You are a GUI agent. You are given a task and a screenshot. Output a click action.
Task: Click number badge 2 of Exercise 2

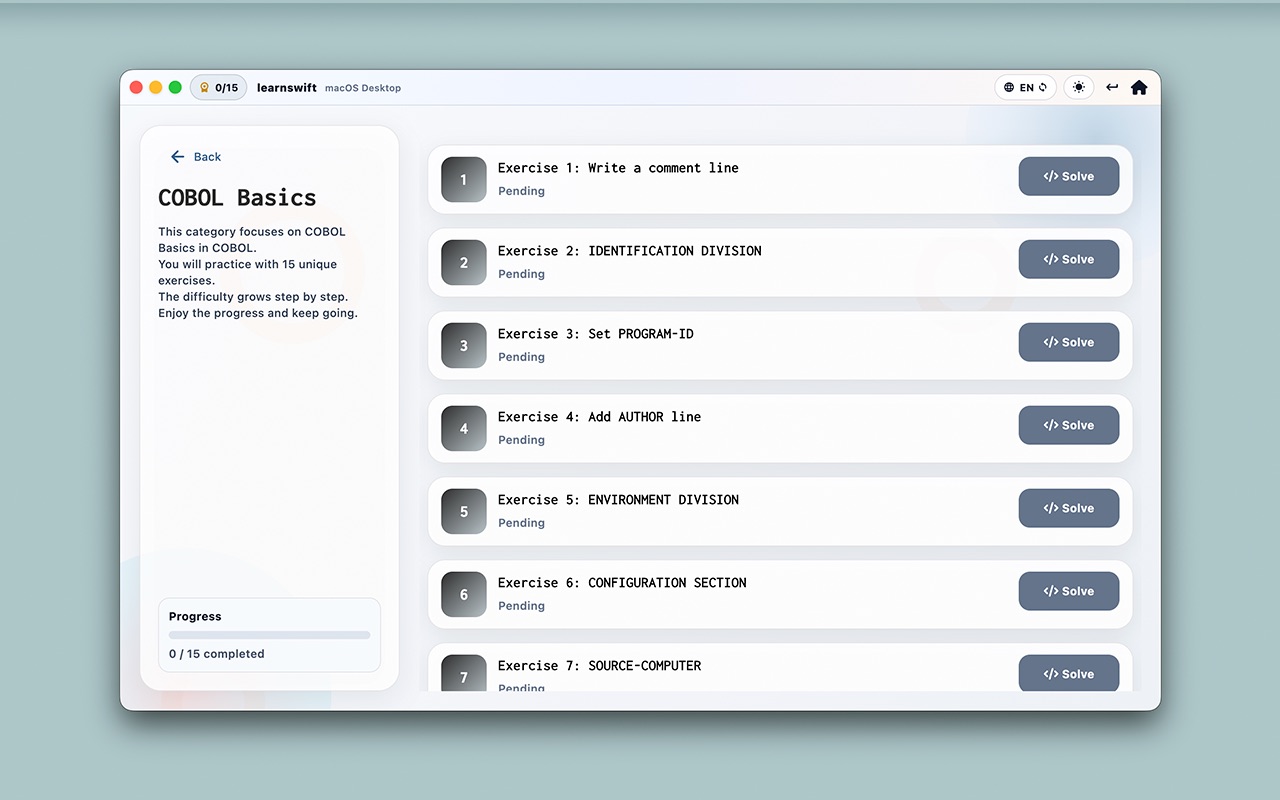[464, 263]
